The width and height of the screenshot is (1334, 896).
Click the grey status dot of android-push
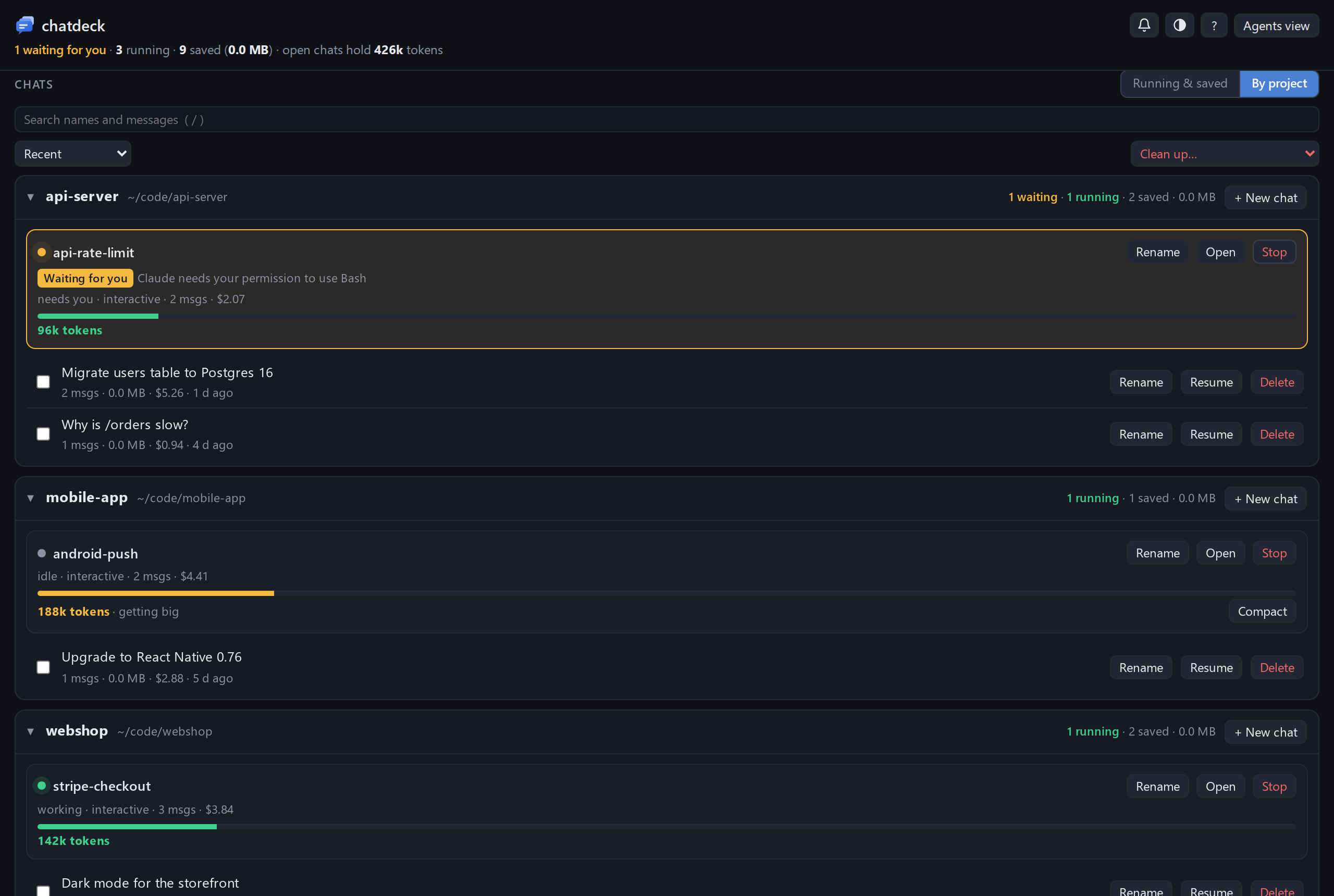(41, 553)
